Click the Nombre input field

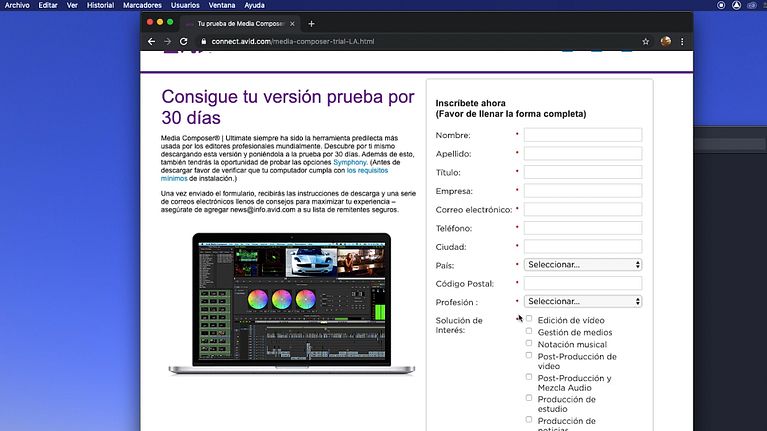click(583, 135)
